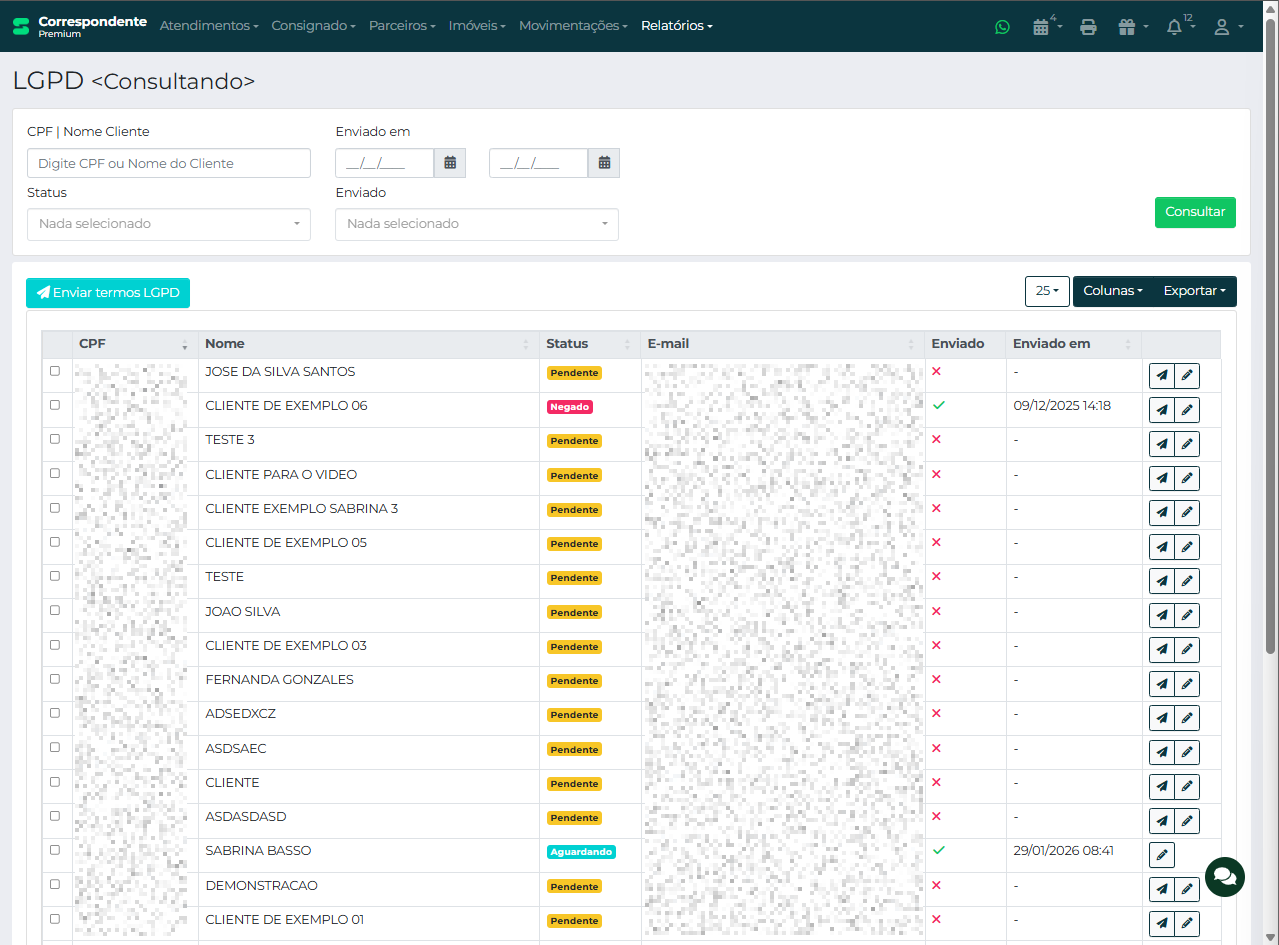1279x945 pixels.
Task: Open the calendar icon in the header
Action: coord(1041,27)
